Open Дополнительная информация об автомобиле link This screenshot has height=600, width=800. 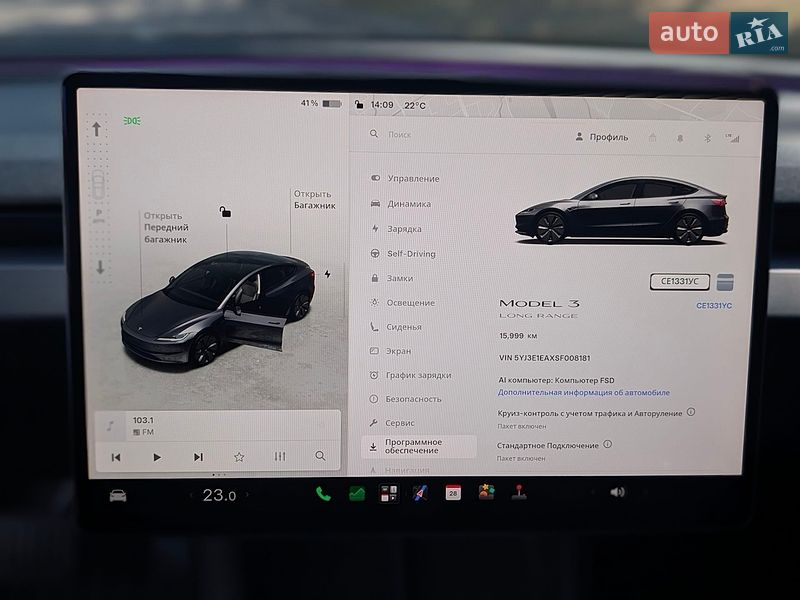point(584,392)
